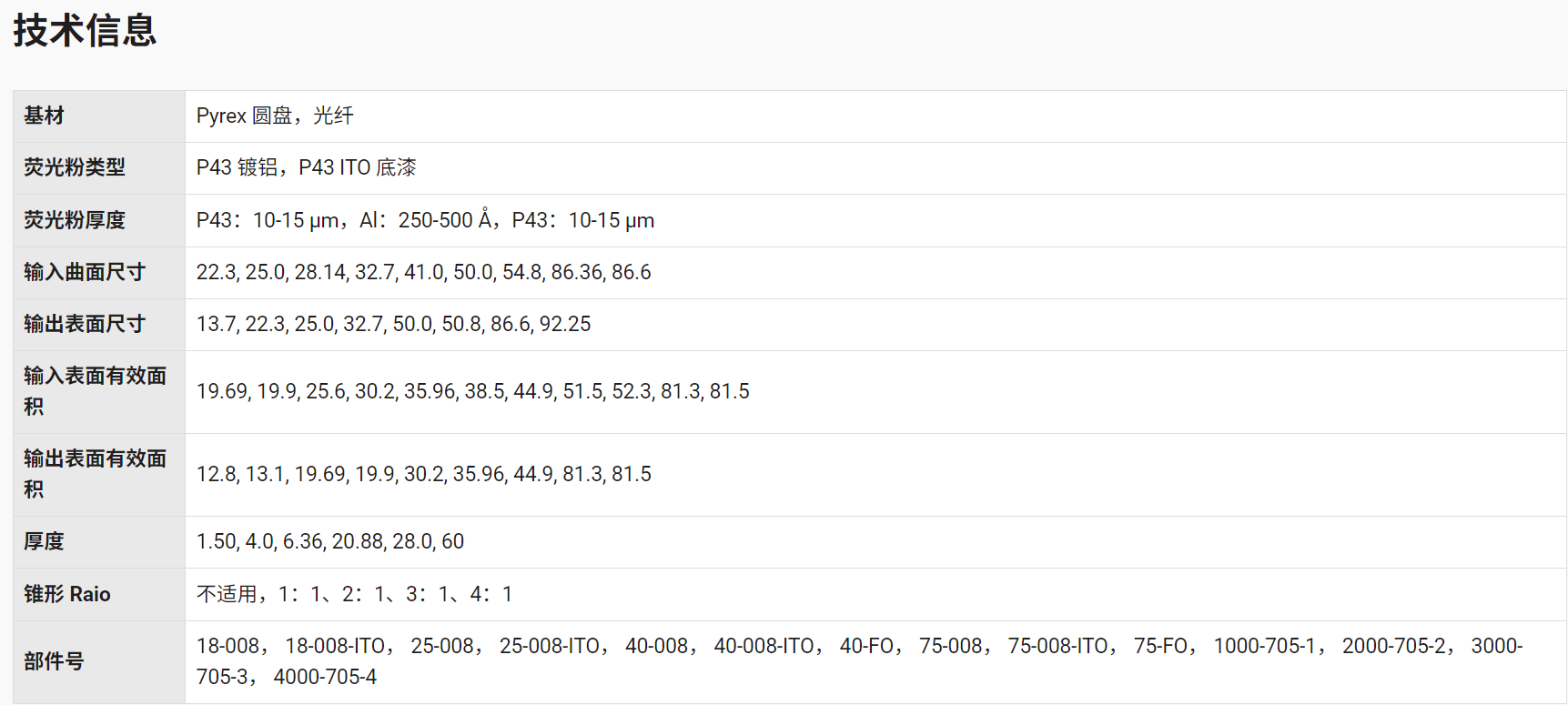The image size is (1568, 705).
Task: Click the 厚度 row label
Action: [44, 541]
